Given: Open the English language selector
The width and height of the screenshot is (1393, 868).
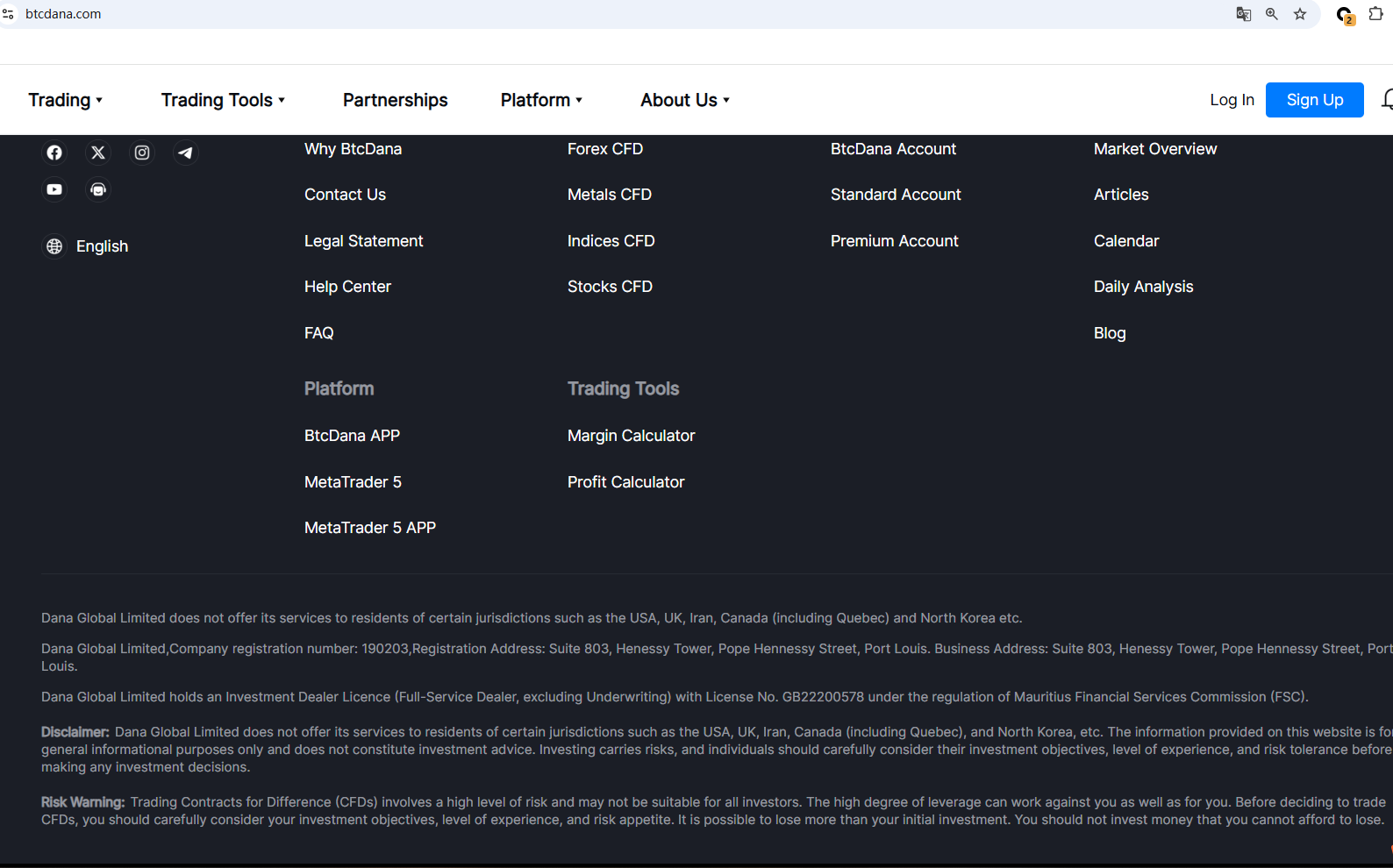Looking at the screenshot, I should click(x=88, y=246).
